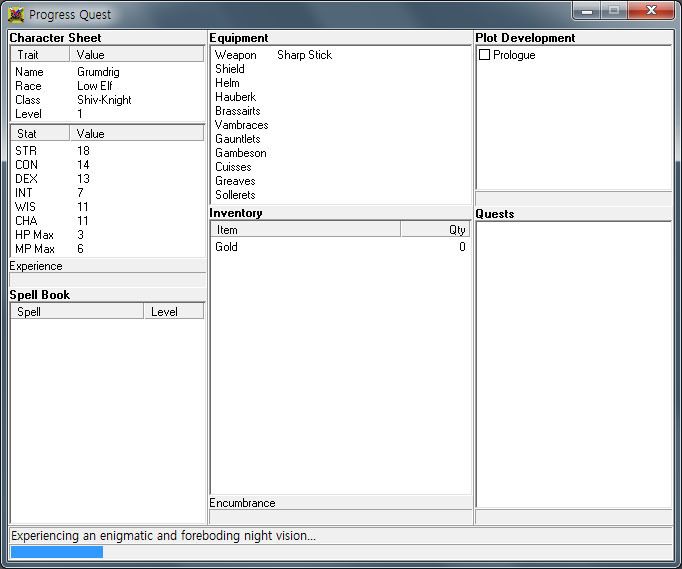Click inside the empty Spell Book list
682x569 pixels.
[x=107, y=421]
